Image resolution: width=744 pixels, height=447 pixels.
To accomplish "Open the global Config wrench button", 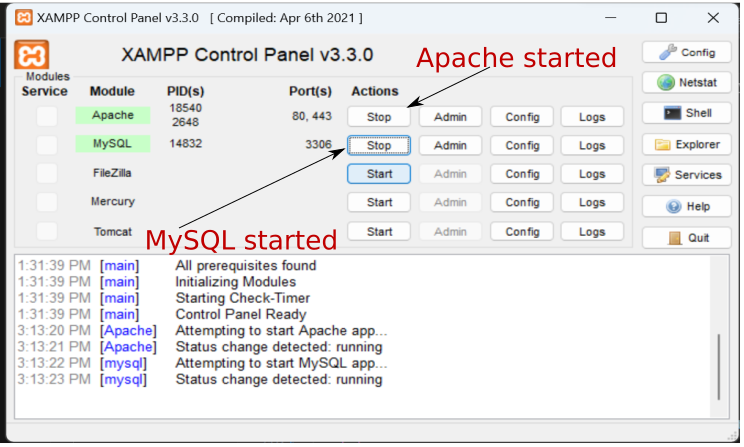I will [687, 52].
